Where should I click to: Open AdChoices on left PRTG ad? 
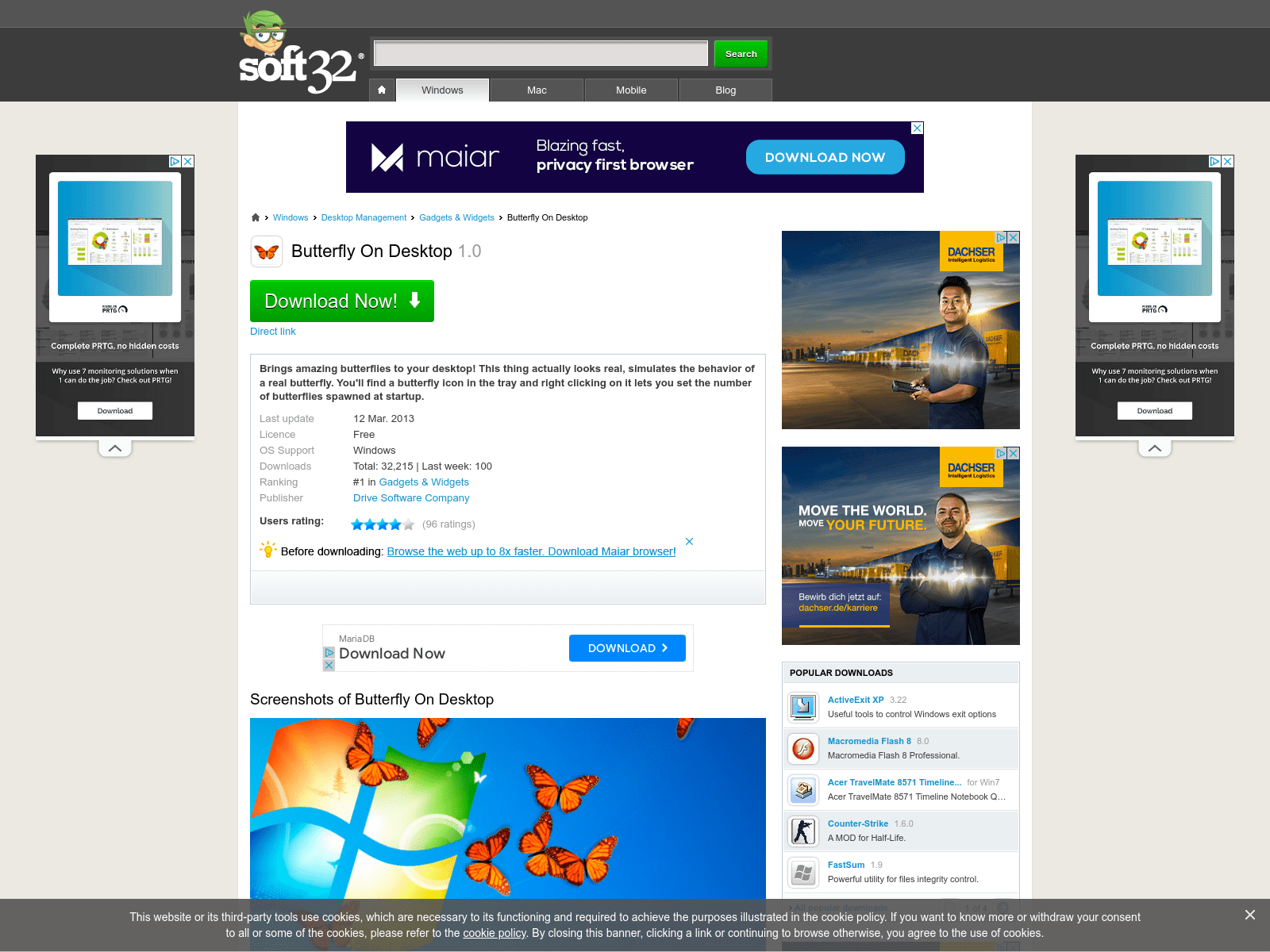[x=175, y=161]
